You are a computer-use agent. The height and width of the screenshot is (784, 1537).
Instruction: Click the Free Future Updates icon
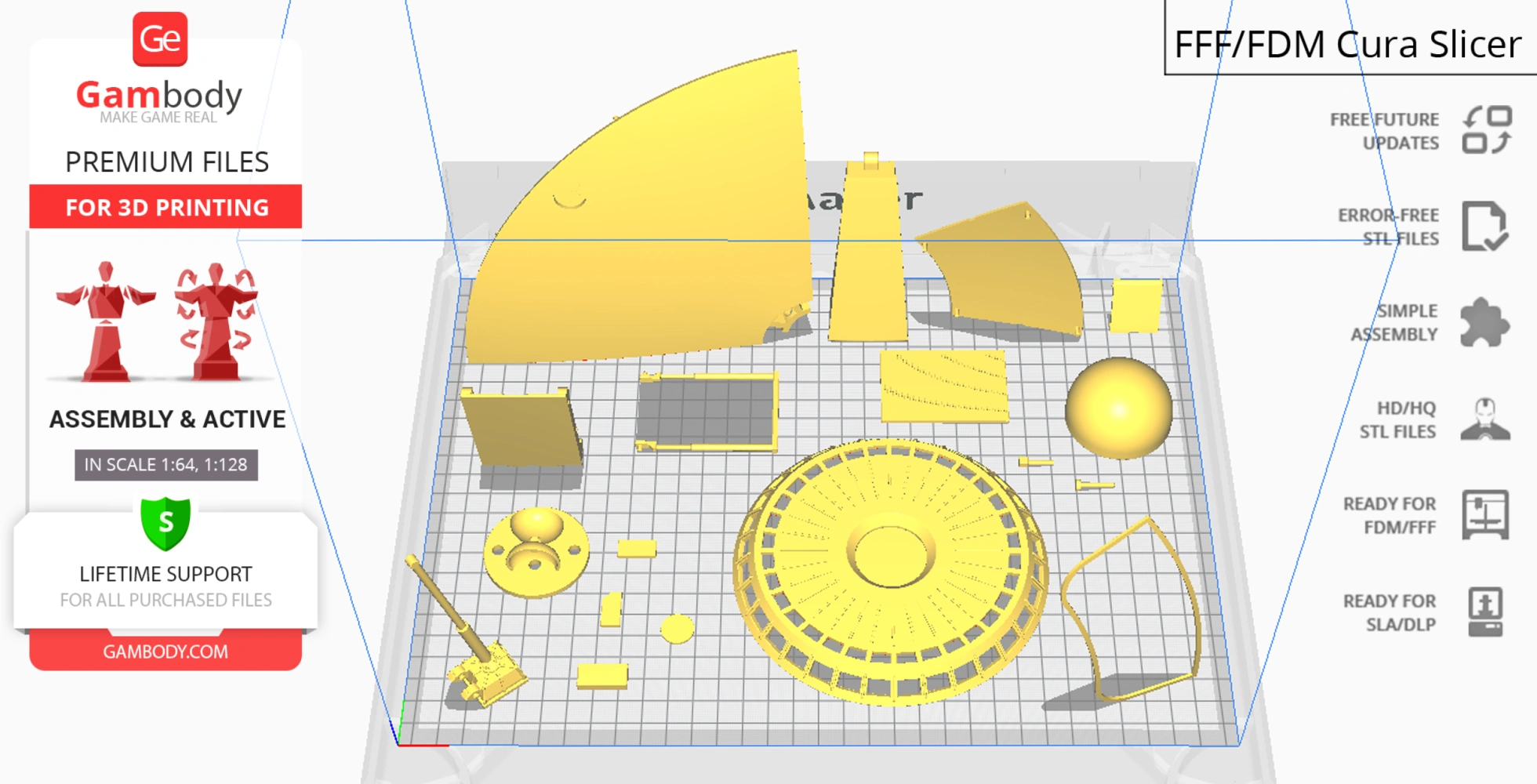click(1486, 131)
